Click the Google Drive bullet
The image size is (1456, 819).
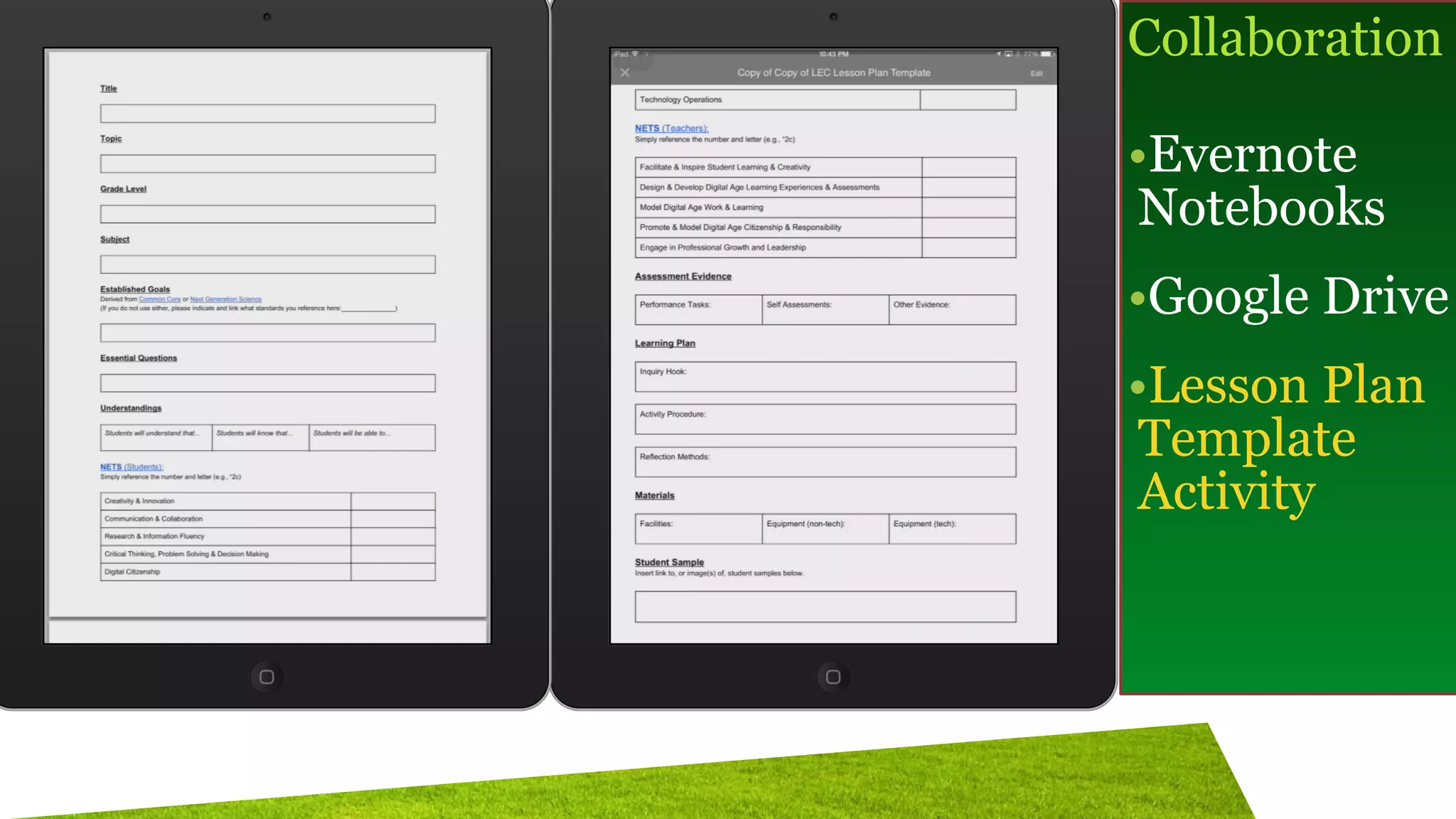[x=1289, y=296]
